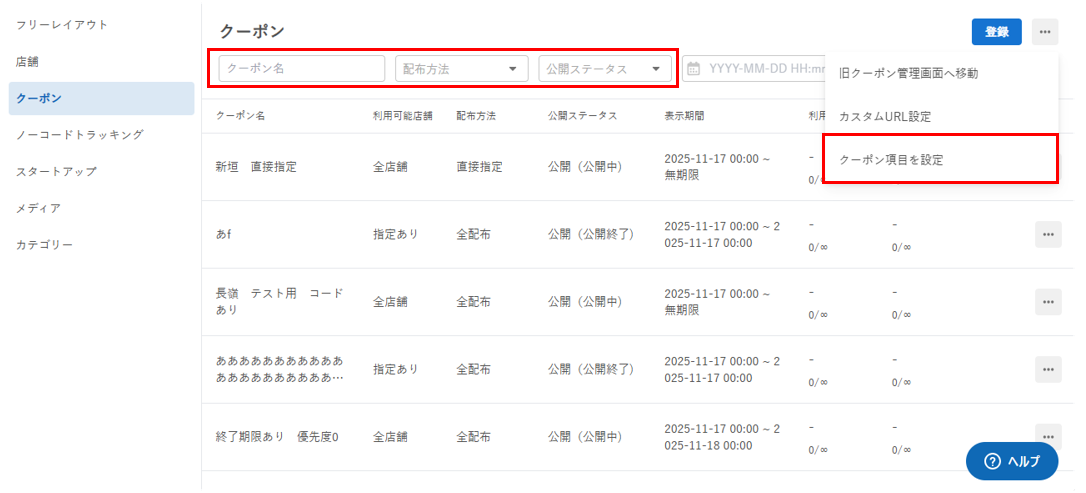Viewport: 1086px width, 493px height.
Task: Click the クーポン page heading
Action: tap(252, 31)
